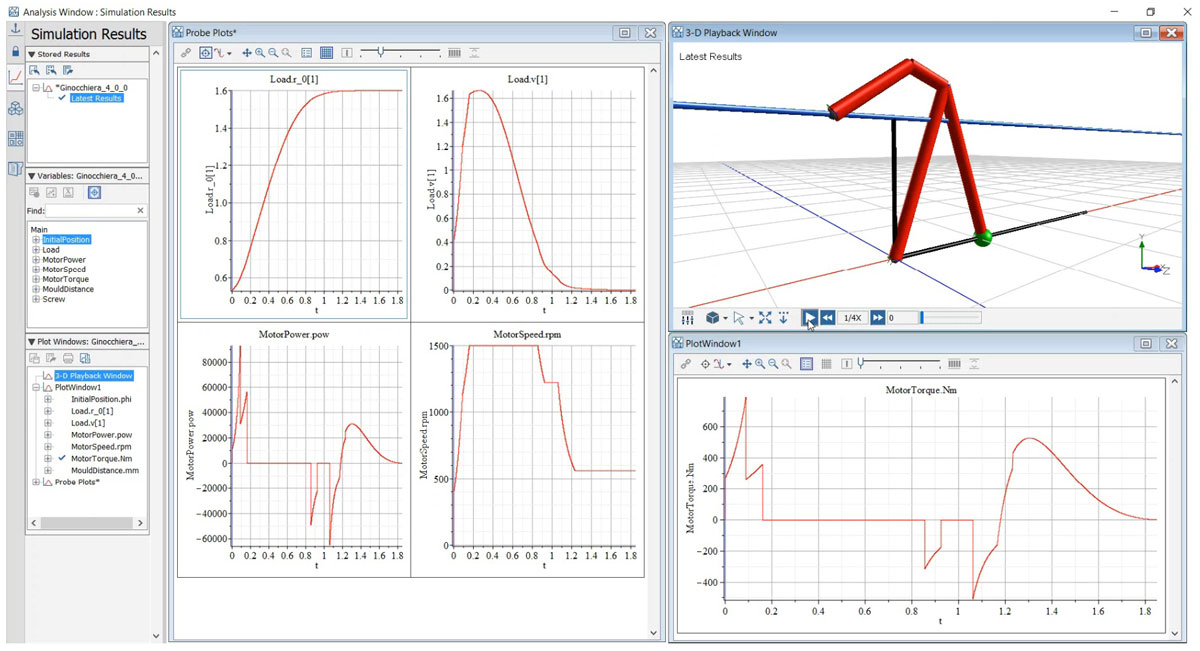Image resolution: width=1200 pixels, height=651 pixels.
Task: Select pan tool in PlotWindow1 toolbar
Action: click(x=747, y=364)
